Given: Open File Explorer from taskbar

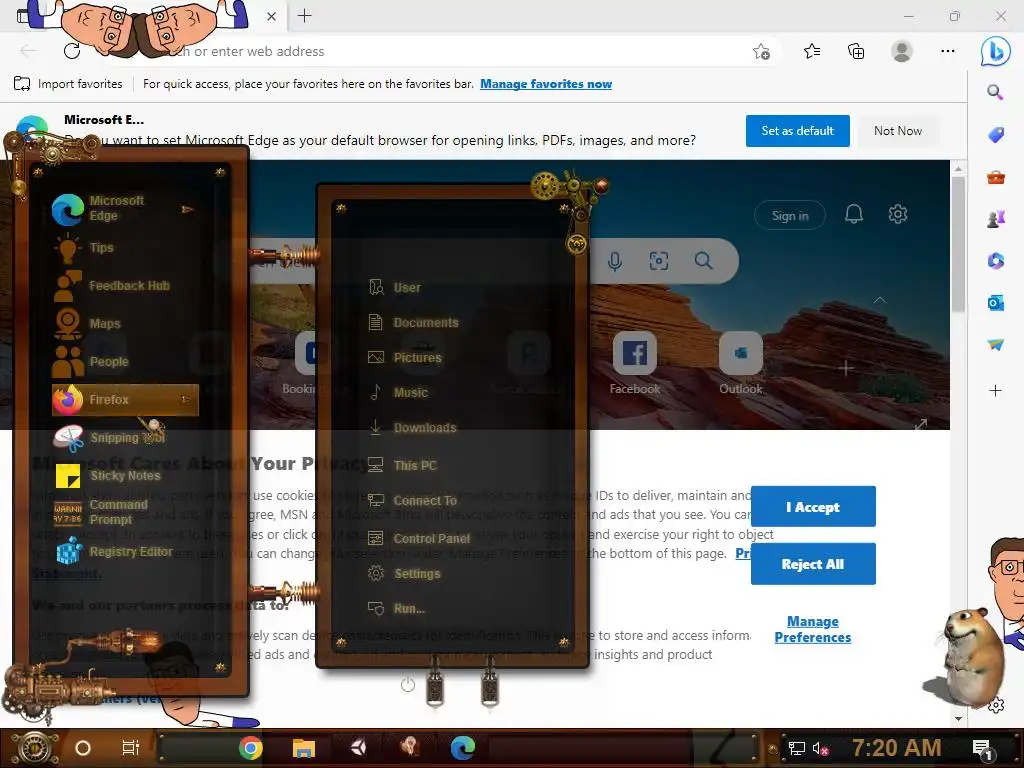Looking at the screenshot, I should tap(304, 748).
